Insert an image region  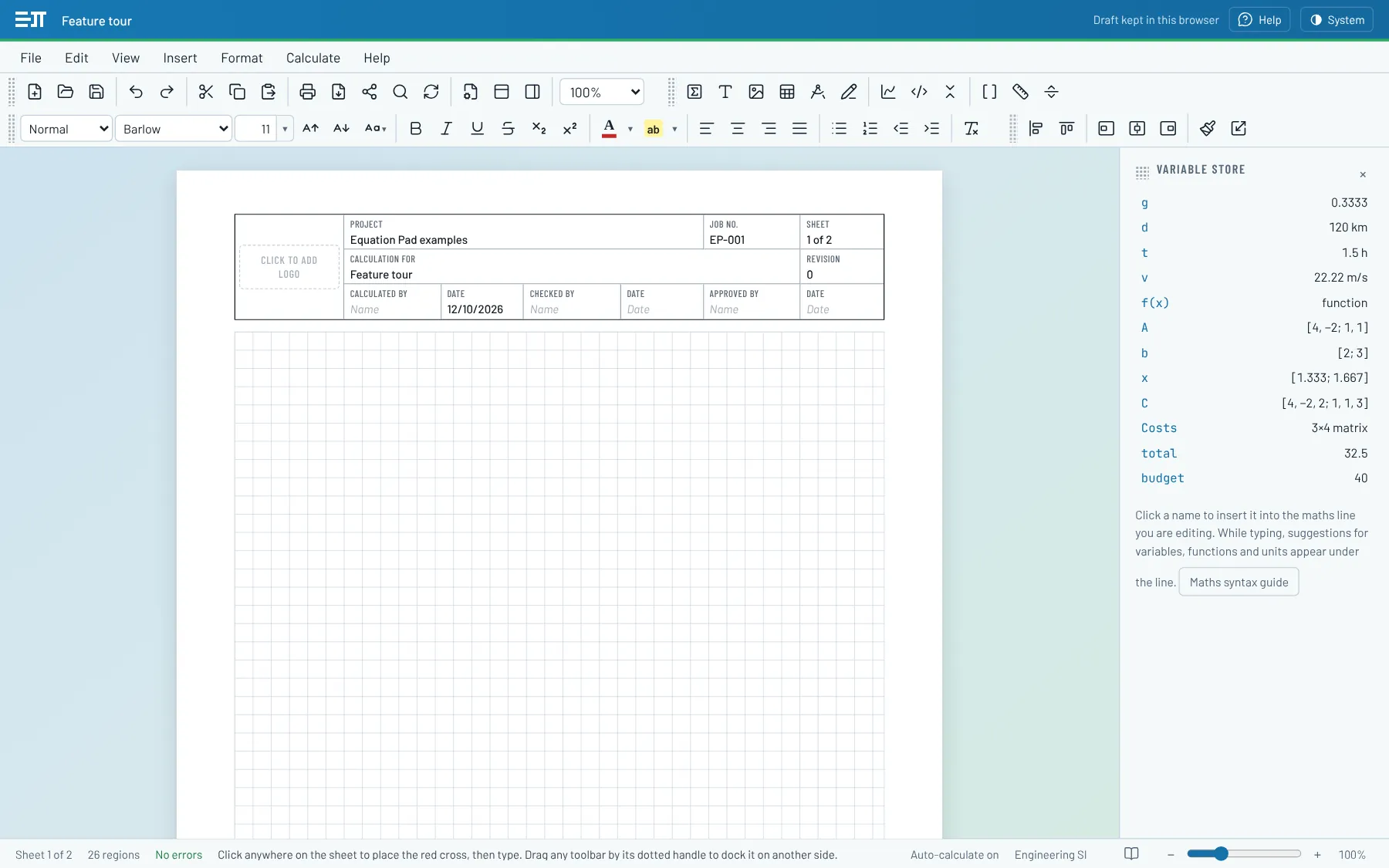click(756, 92)
